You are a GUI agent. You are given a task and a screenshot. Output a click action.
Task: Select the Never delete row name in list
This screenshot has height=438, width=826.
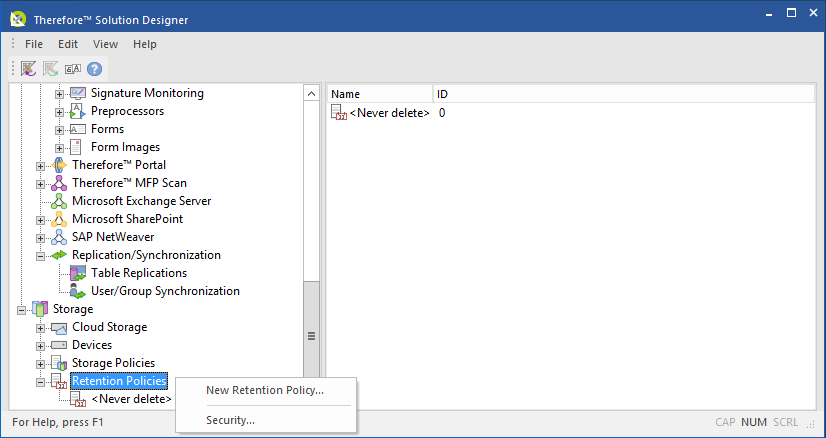389,113
